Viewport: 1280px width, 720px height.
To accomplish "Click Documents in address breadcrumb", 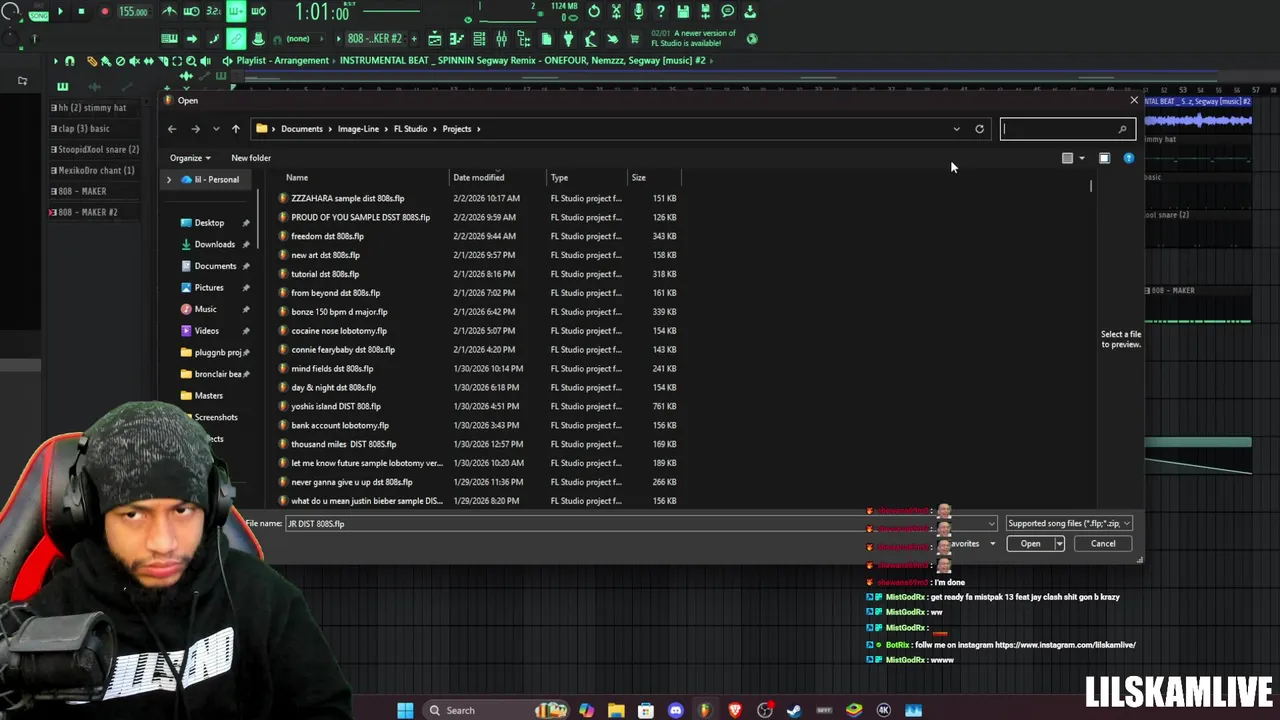I will (x=301, y=129).
